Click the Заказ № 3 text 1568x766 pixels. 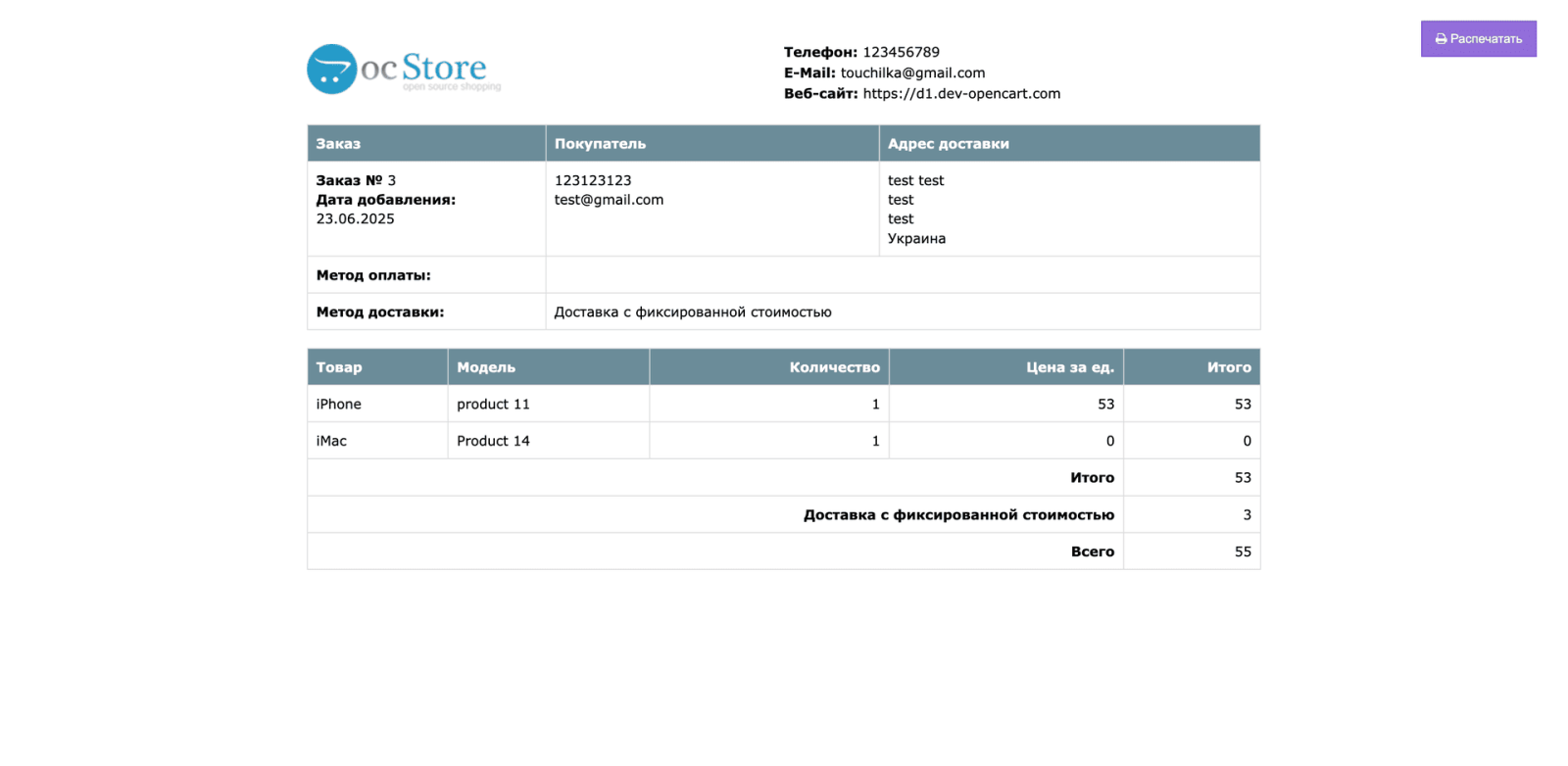click(356, 180)
